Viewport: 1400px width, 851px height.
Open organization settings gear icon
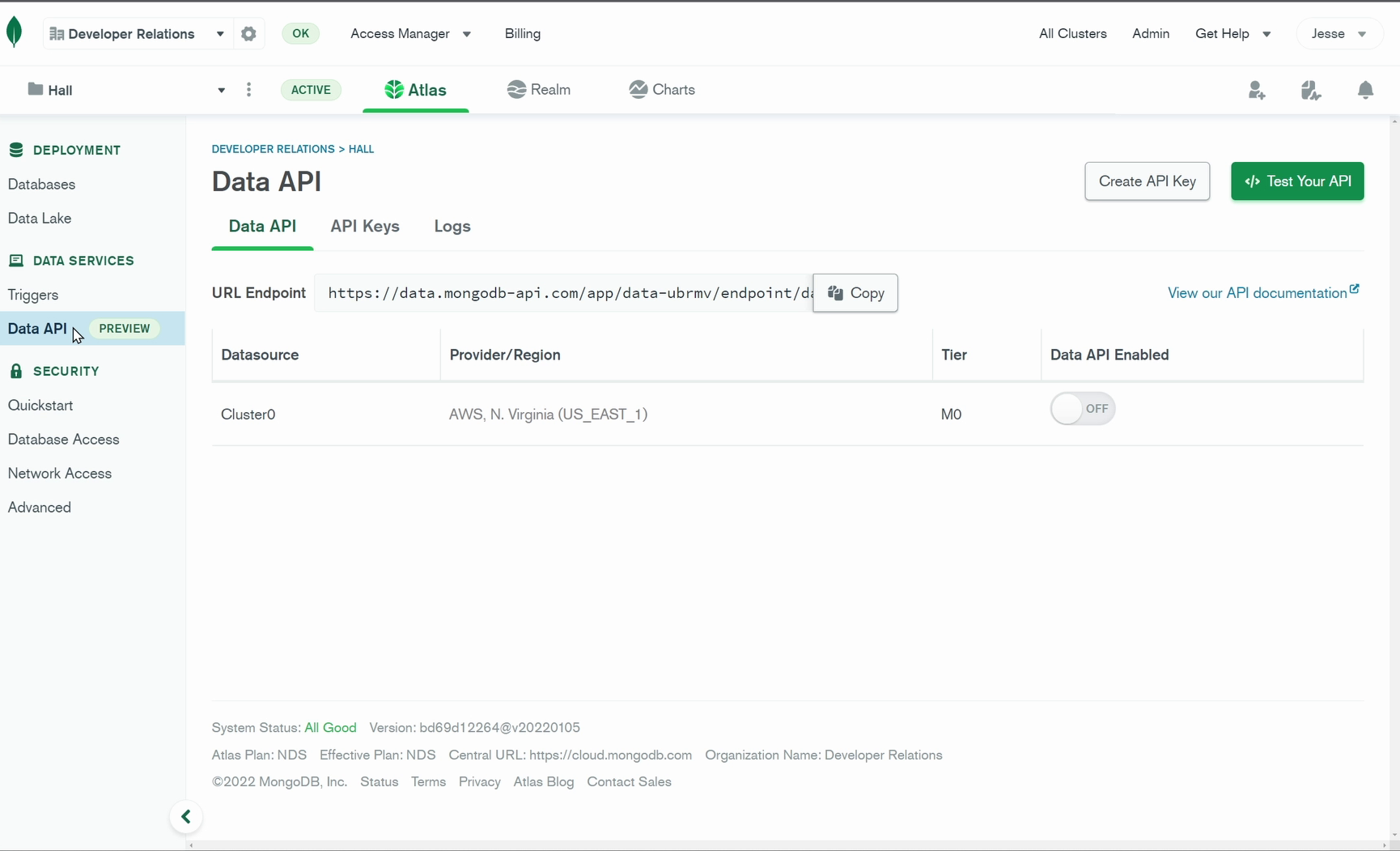(x=248, y=34)
